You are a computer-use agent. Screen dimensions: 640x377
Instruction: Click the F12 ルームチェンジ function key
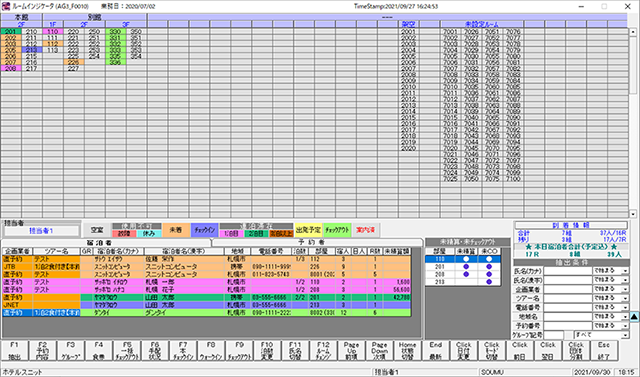tap(323, 351)
